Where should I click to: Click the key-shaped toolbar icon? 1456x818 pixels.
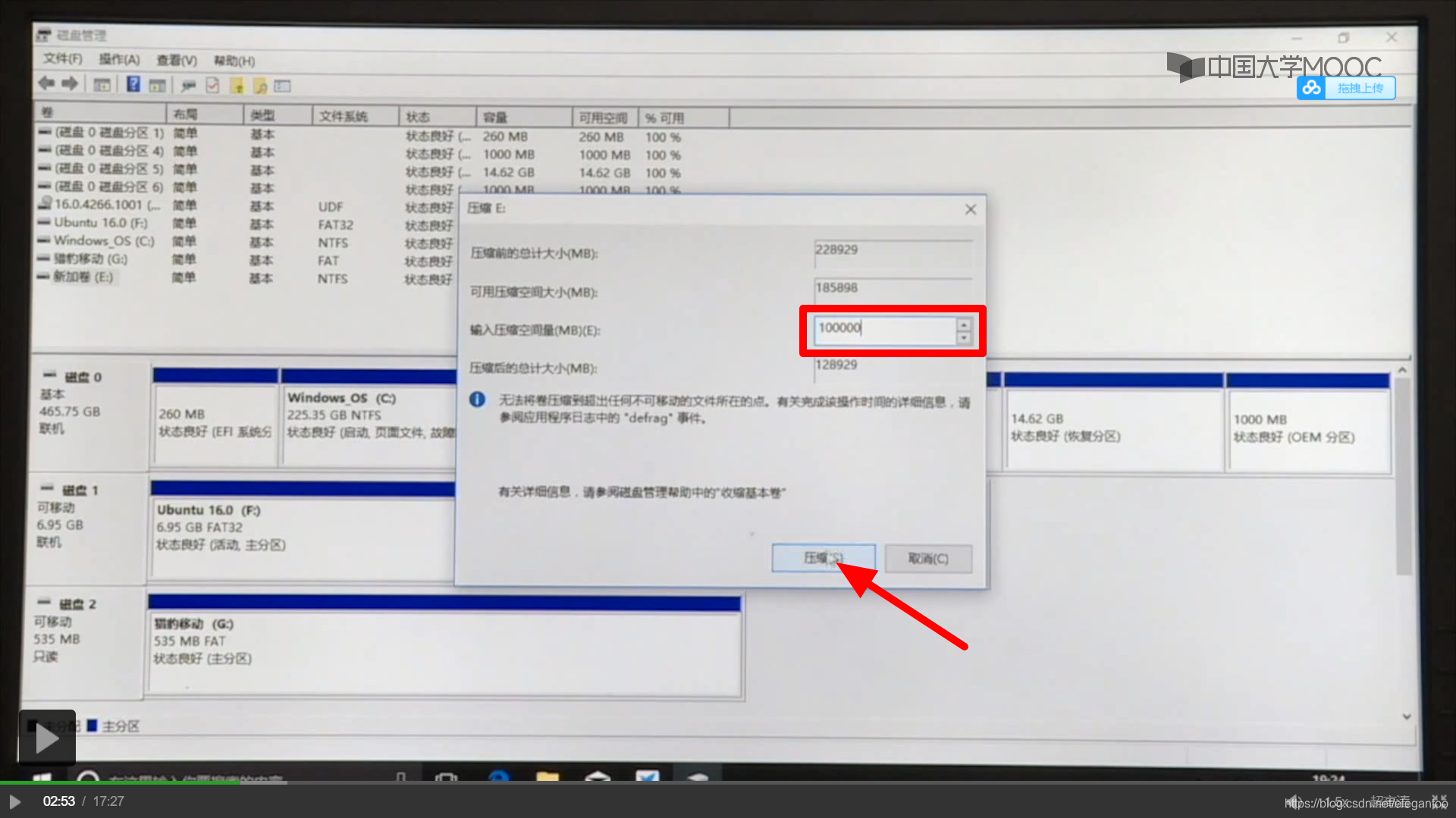189,85
